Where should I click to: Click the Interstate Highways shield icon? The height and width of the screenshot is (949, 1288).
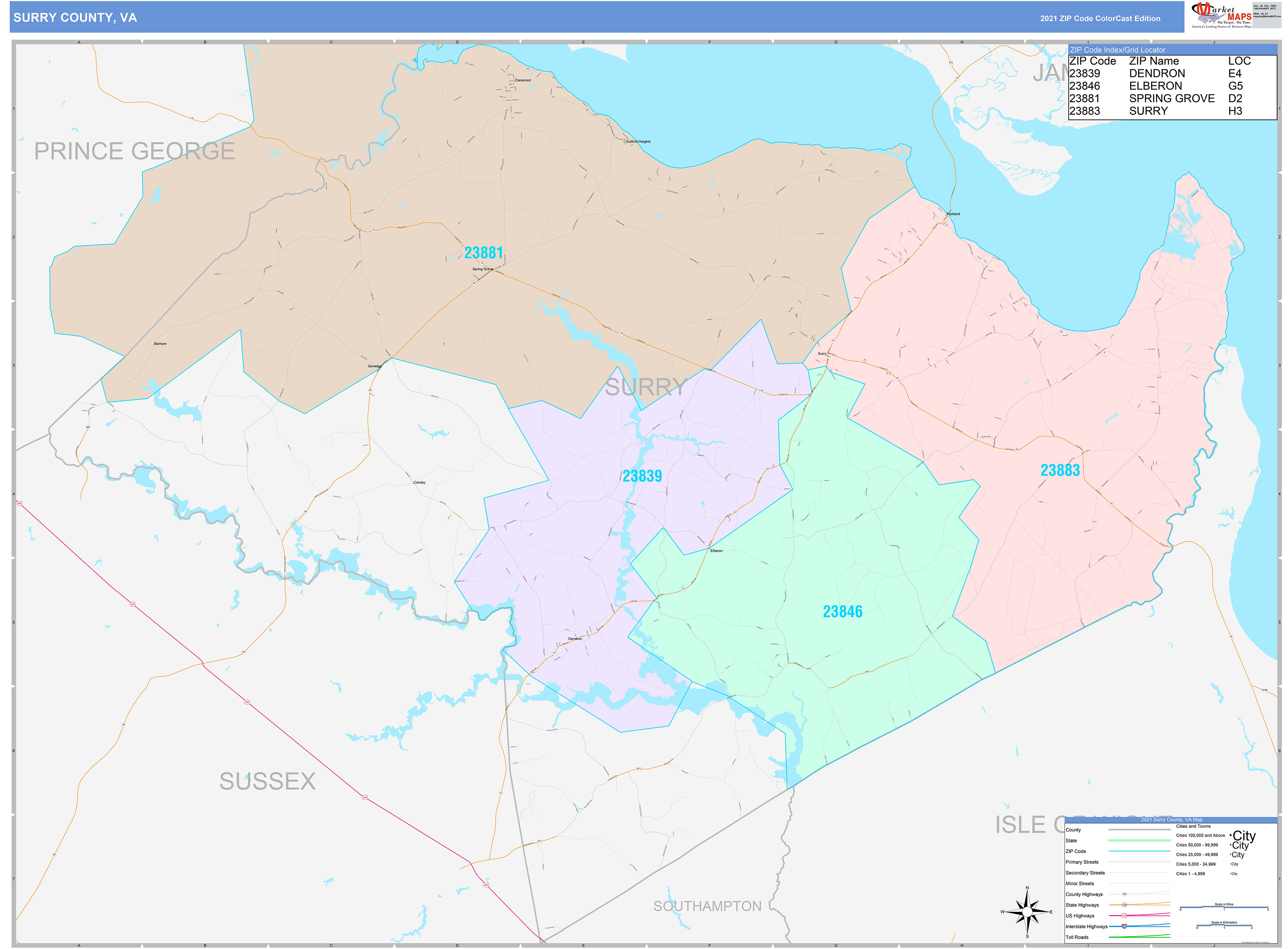click(x=1125, y=926)
